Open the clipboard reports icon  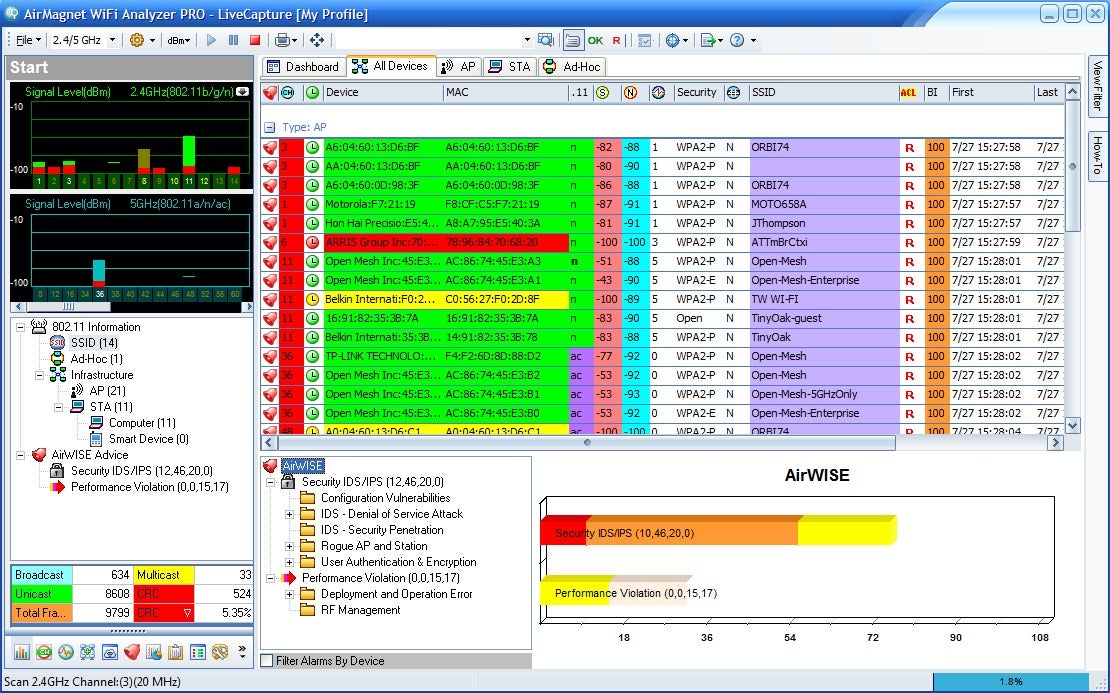coord(176,652)
